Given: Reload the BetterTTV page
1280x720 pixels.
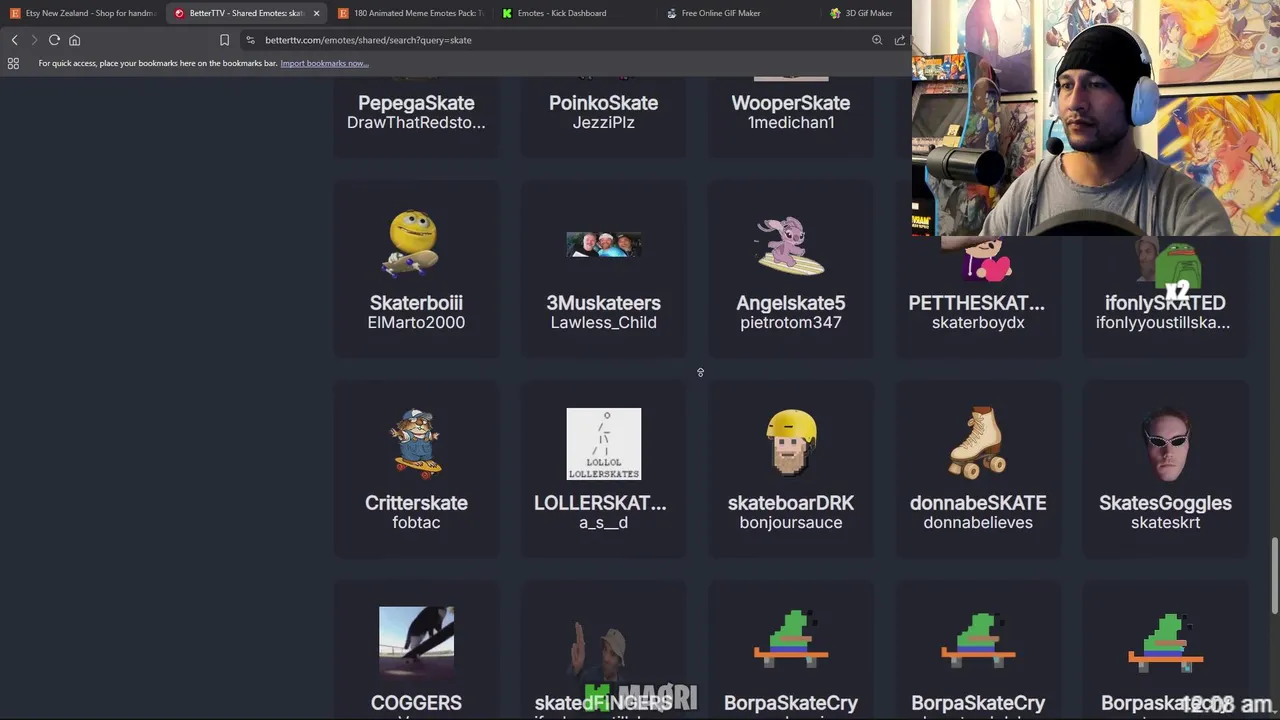Looking at the screenshot, I should 54,40.
